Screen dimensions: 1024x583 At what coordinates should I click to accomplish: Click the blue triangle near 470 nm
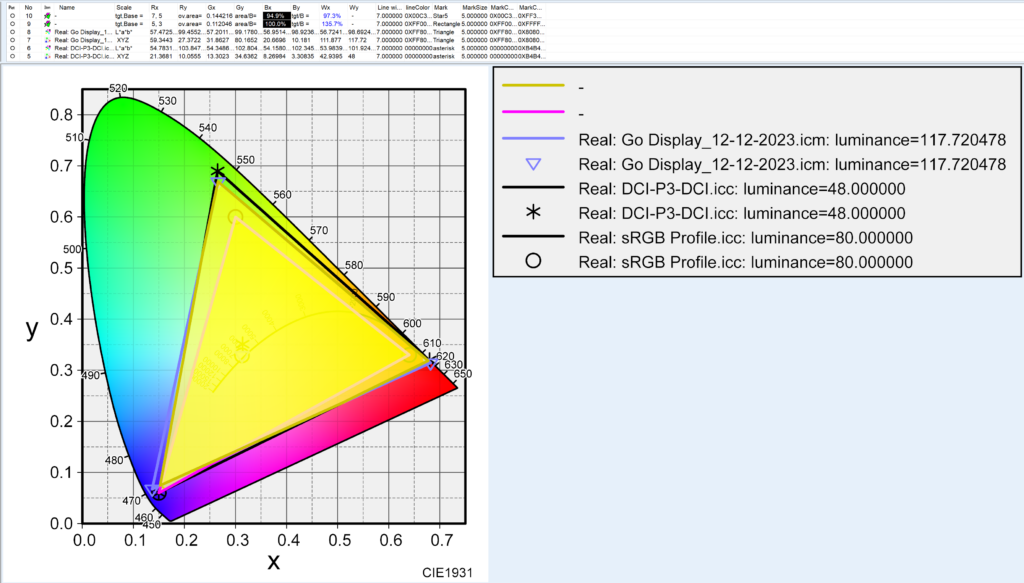click(152, 491)
